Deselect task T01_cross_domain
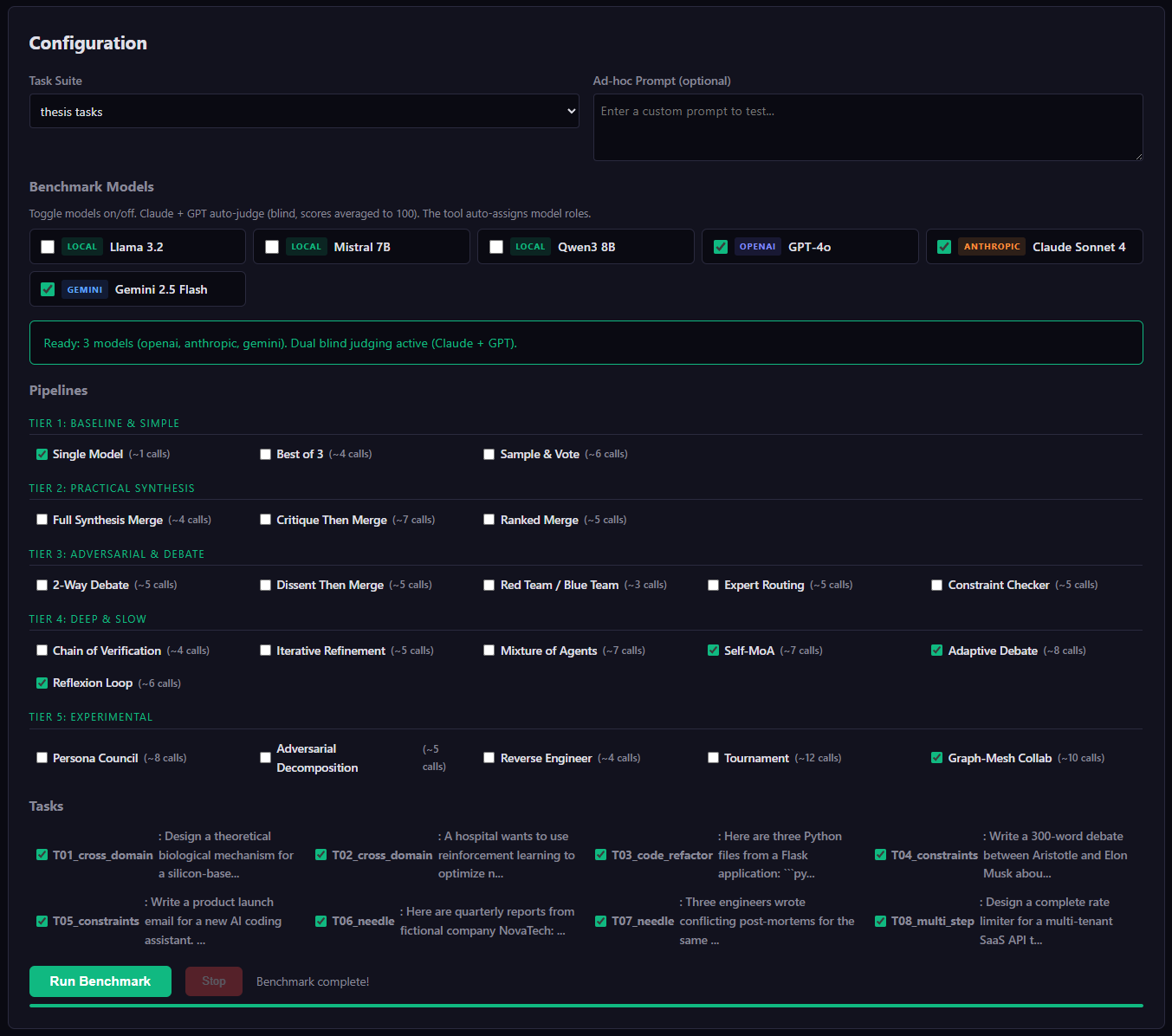 [42, 855]
